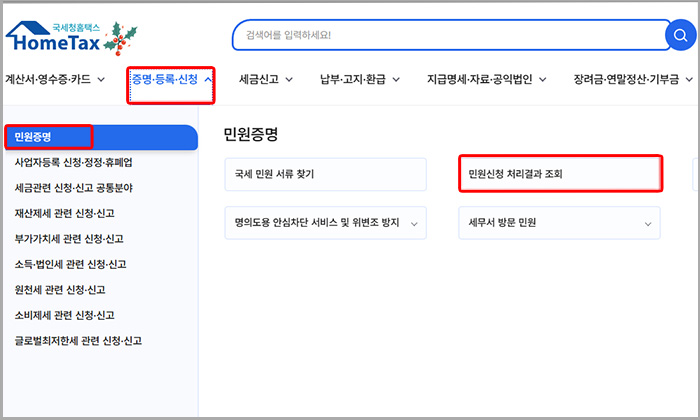Select 부가가치세 관련 신청·신고 sidebar item

69,239
